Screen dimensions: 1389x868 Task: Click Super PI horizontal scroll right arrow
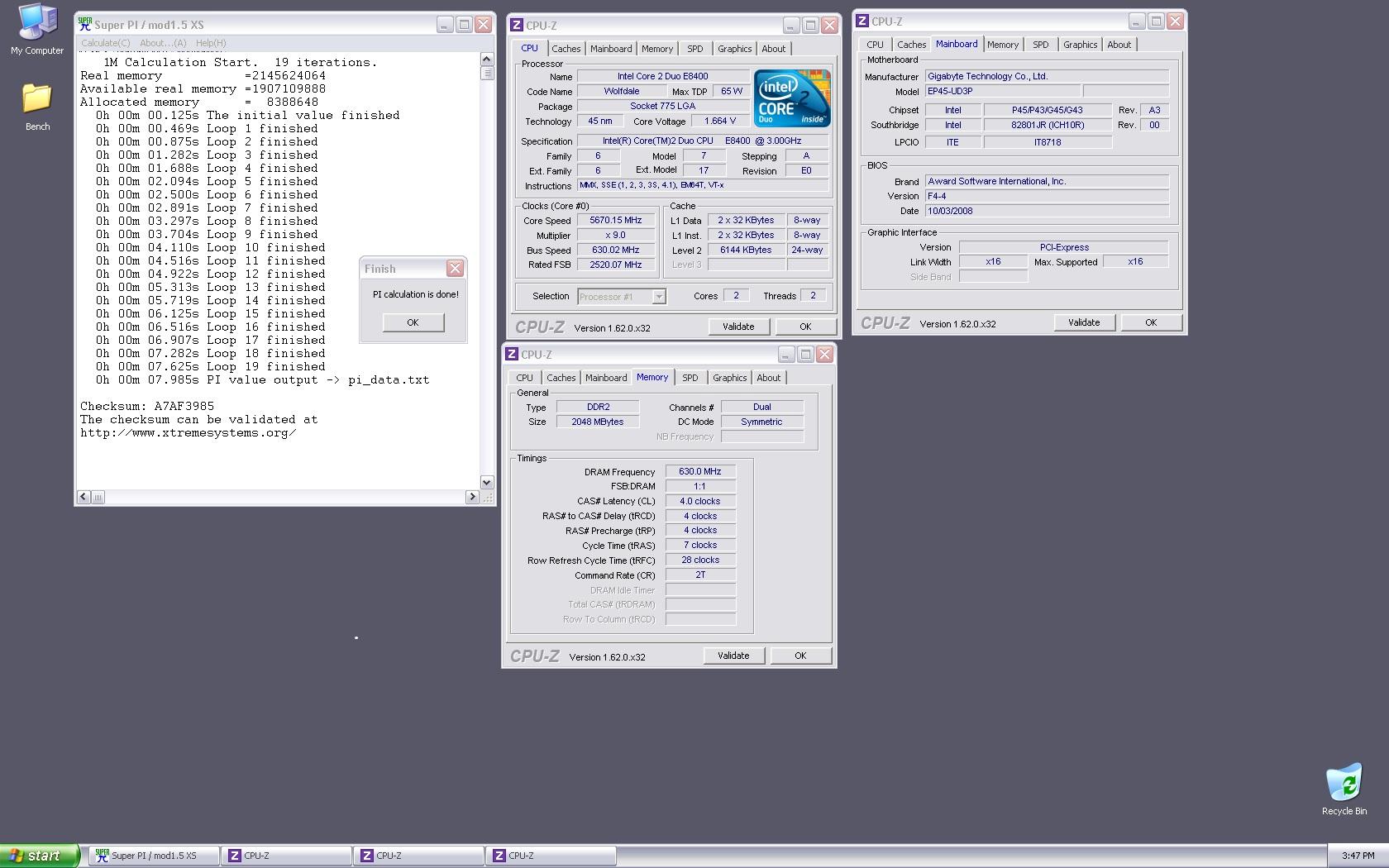(x=472, y=497)
